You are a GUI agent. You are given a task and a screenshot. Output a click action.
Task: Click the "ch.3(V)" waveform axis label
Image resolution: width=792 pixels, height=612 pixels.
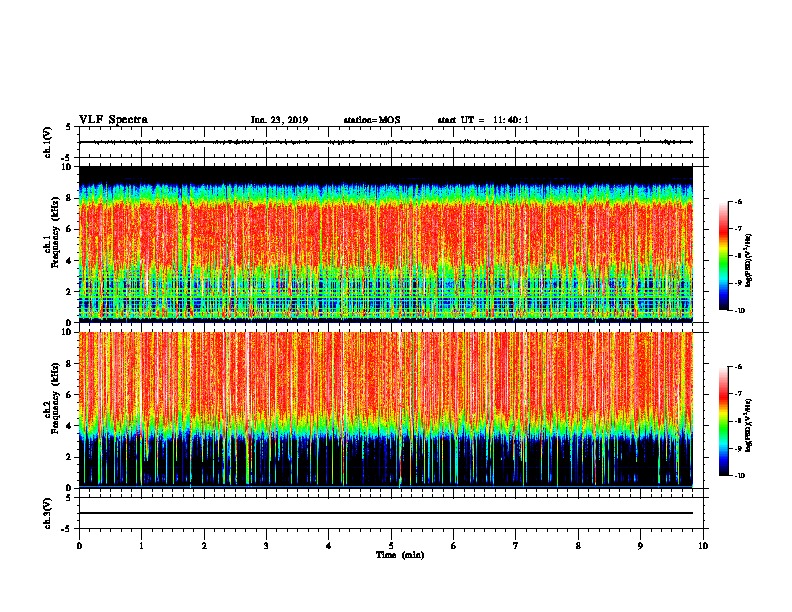(x=47, y=513)
